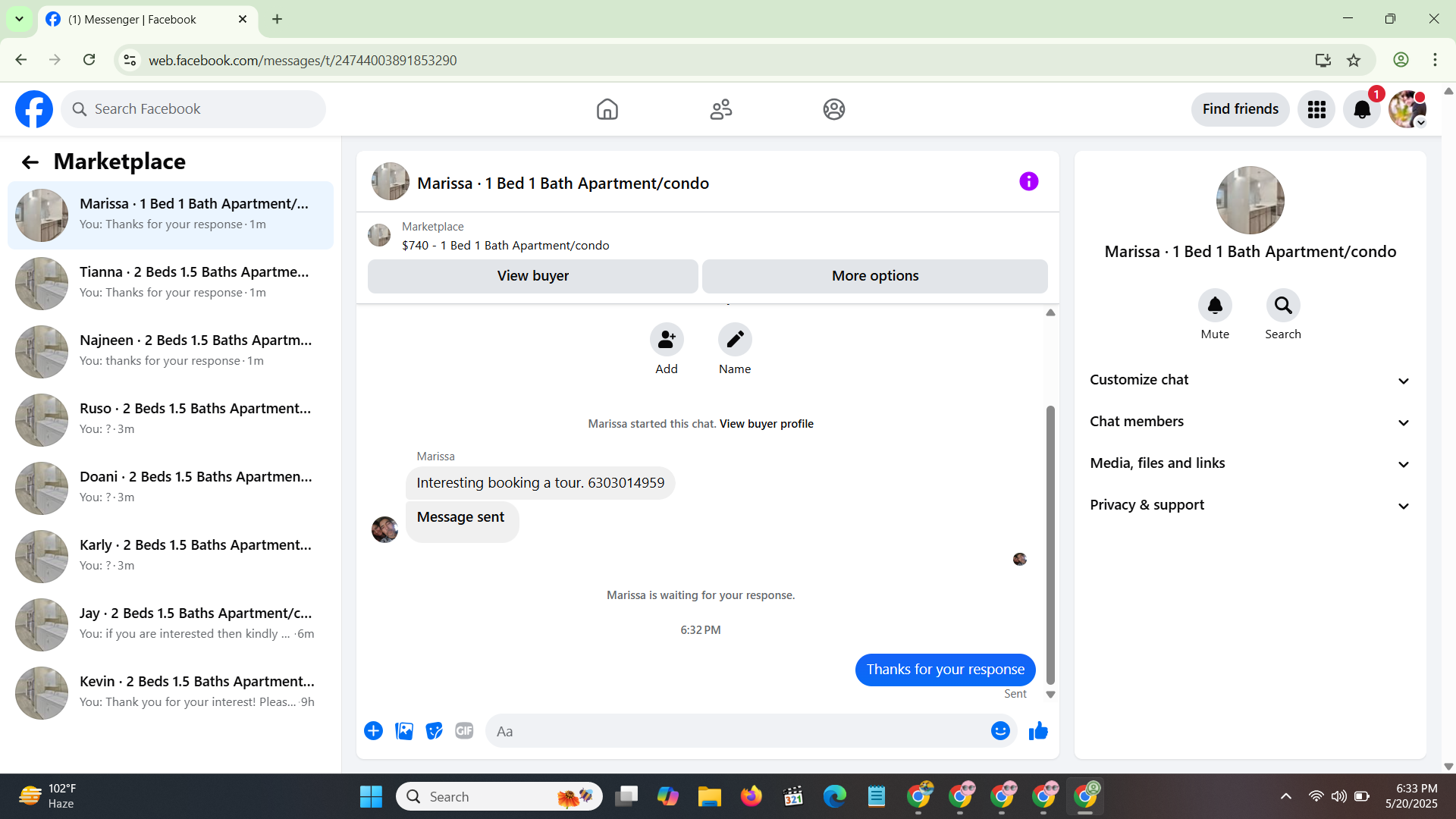Mute this conversation with bell icon

(1215, 306)
